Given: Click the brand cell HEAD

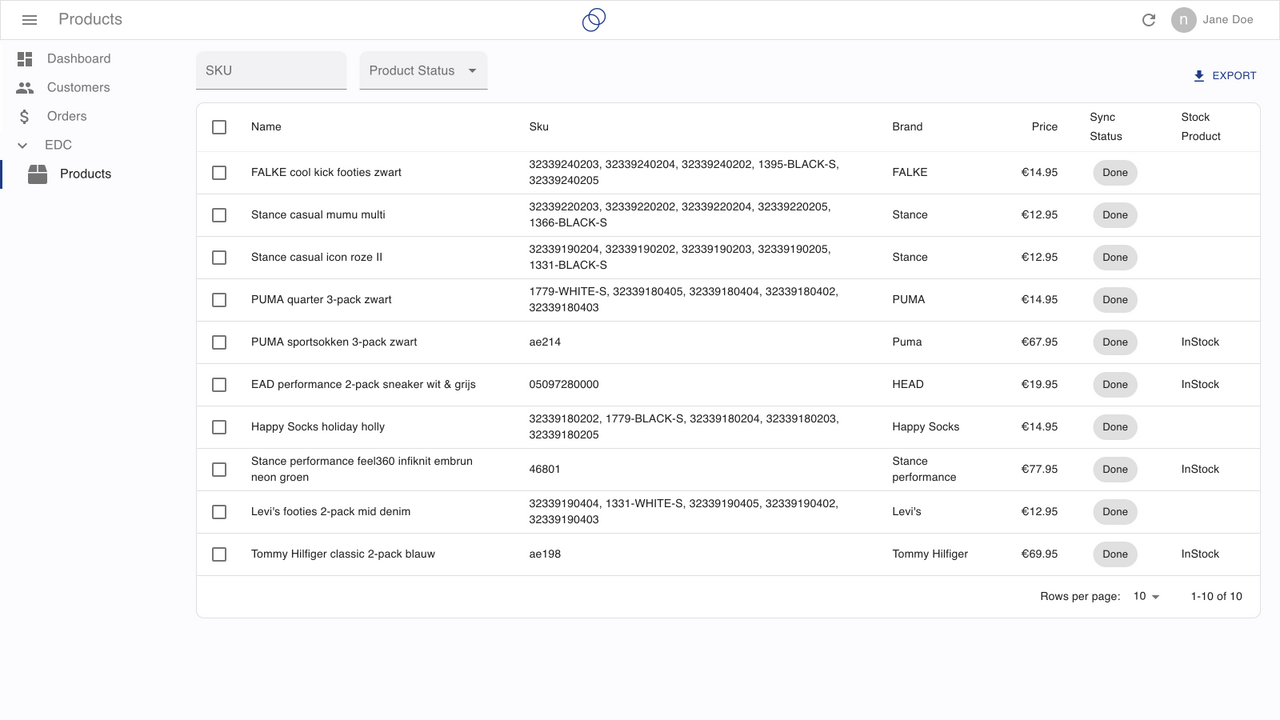Looking at the screenshot, I should coord(908,385).
